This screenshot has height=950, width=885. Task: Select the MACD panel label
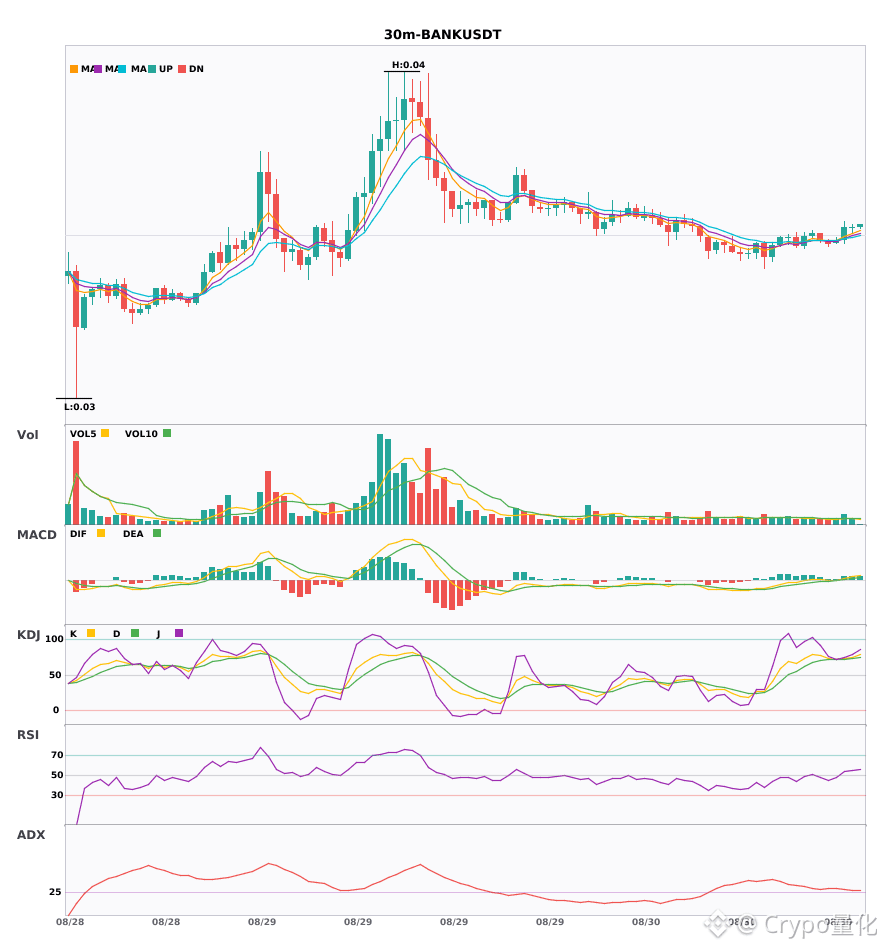(x=36, y=535)
